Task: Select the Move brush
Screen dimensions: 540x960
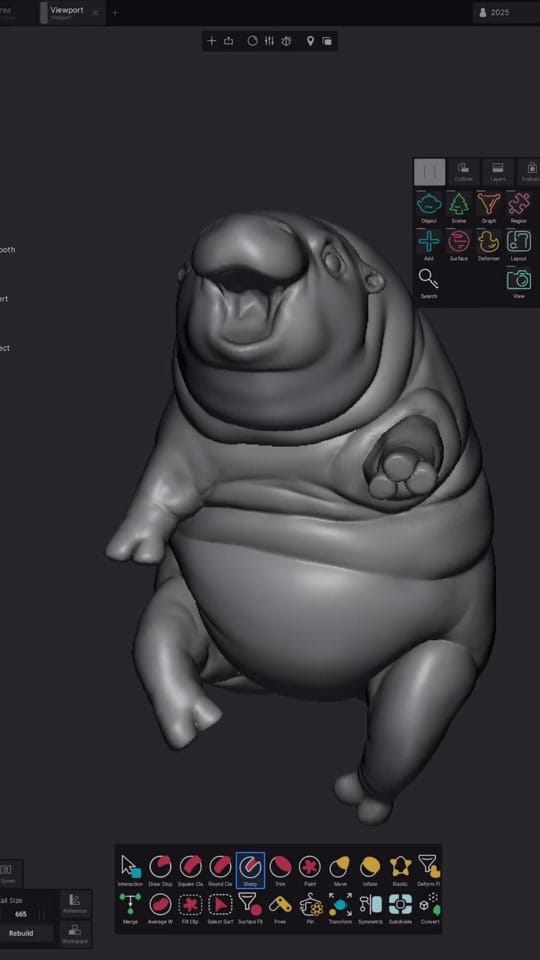Action: coord(340,870)
